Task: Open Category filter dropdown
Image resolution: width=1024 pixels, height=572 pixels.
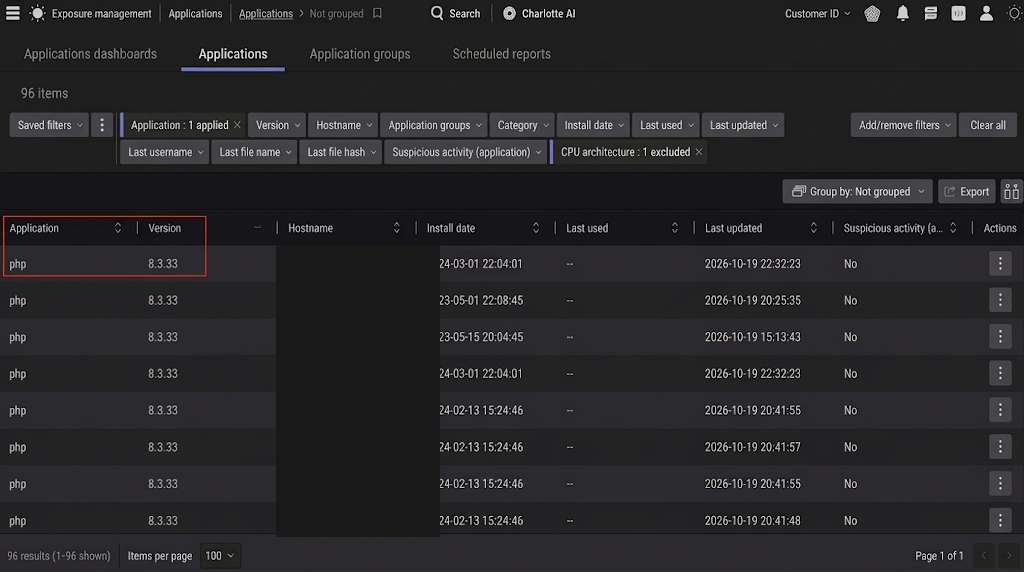Action: tap(522, 125)
